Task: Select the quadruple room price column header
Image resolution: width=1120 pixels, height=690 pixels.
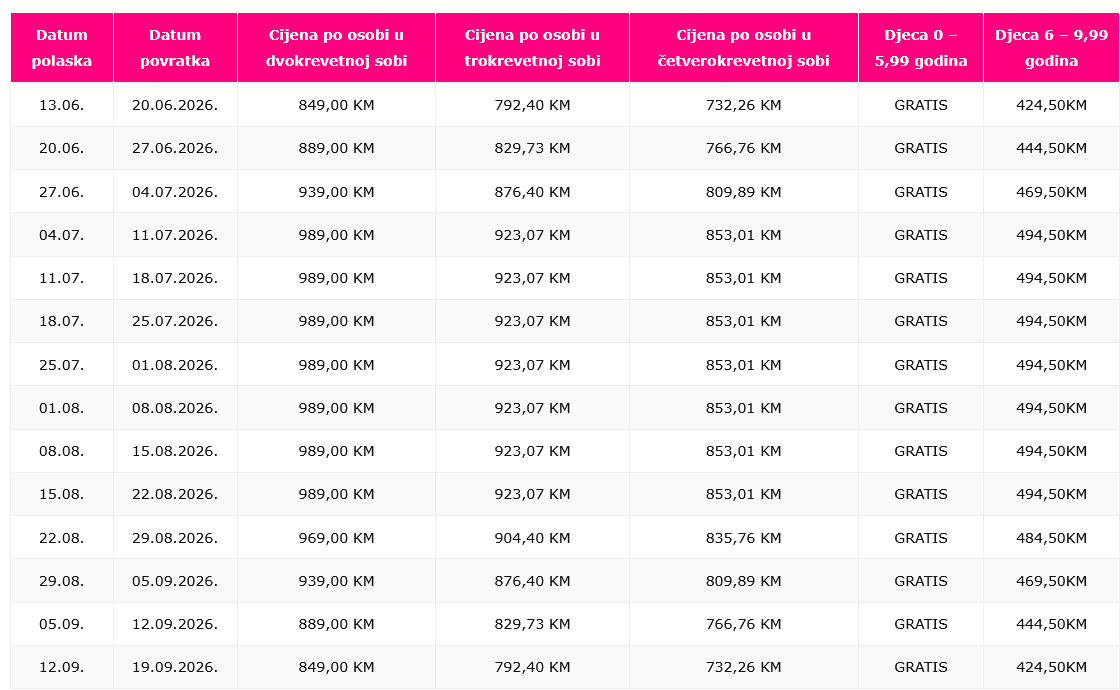Action: 743,48
